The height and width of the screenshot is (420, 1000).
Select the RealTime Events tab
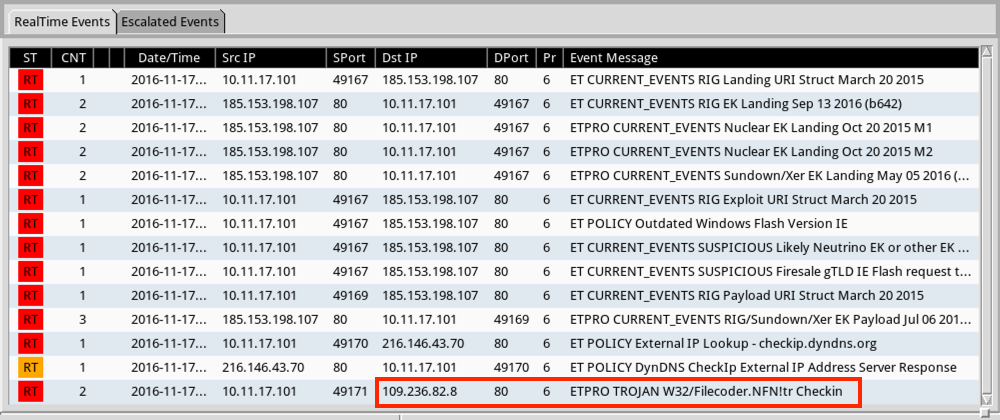pos(60,21)
